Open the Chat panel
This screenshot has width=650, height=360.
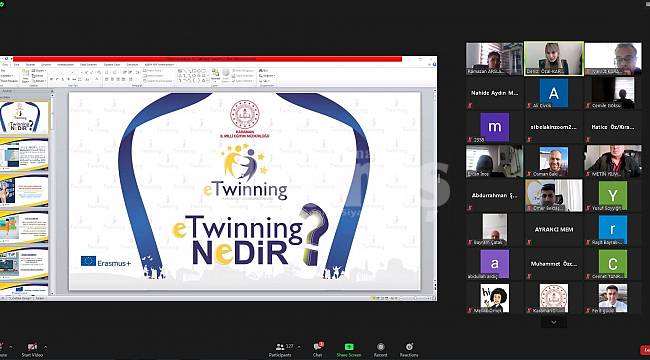(318, 350)
